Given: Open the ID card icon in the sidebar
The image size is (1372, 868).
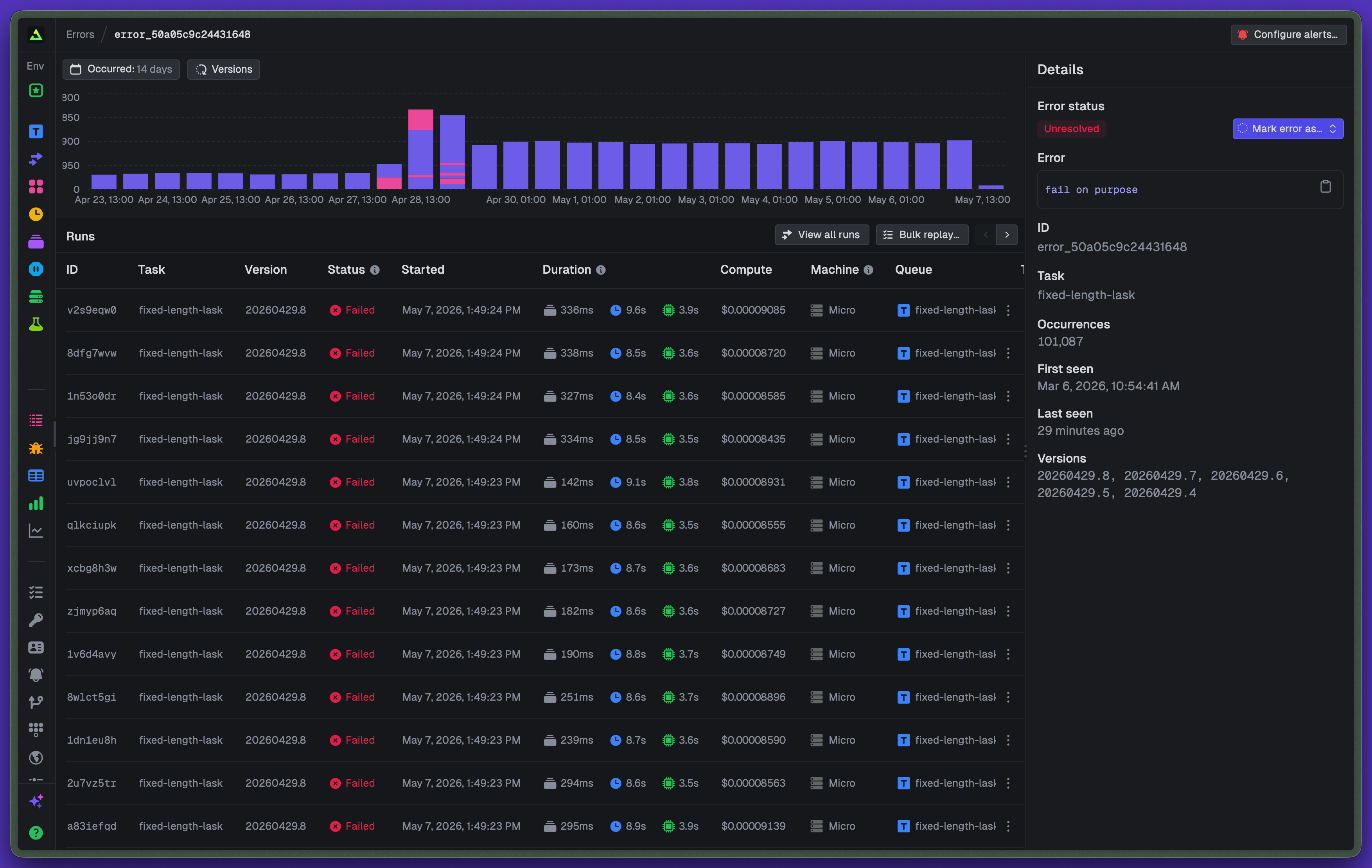Looking at the screenshot, I should coord(36,647).
